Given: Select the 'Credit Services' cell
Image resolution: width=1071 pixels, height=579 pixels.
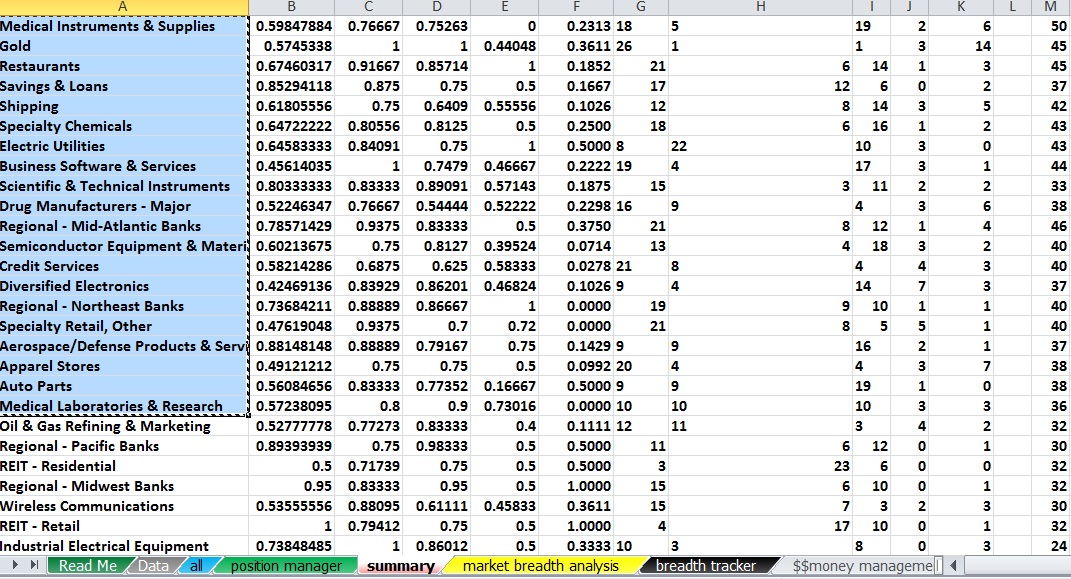Looking at the screenshot, I should click(124, 266).
